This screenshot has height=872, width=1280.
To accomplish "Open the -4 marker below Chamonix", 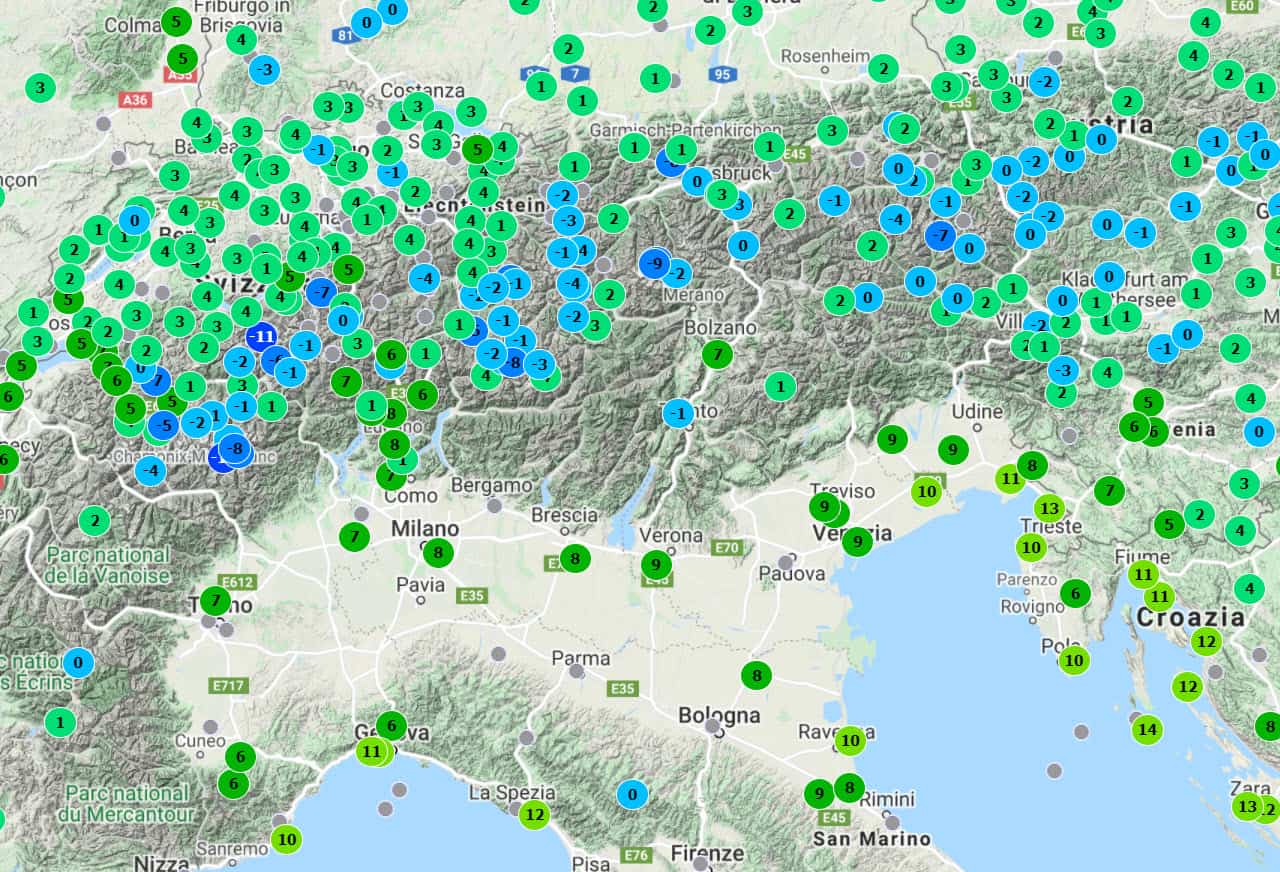I will point(150,469).
